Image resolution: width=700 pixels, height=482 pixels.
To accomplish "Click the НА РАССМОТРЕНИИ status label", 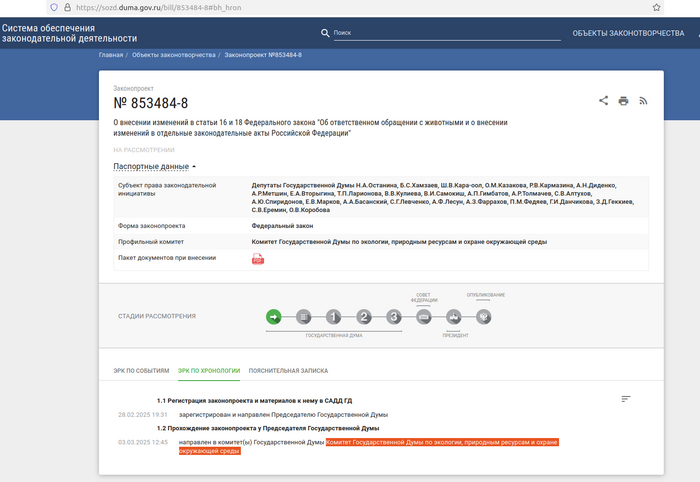I will pyautogui.click(x=144, y=150).
